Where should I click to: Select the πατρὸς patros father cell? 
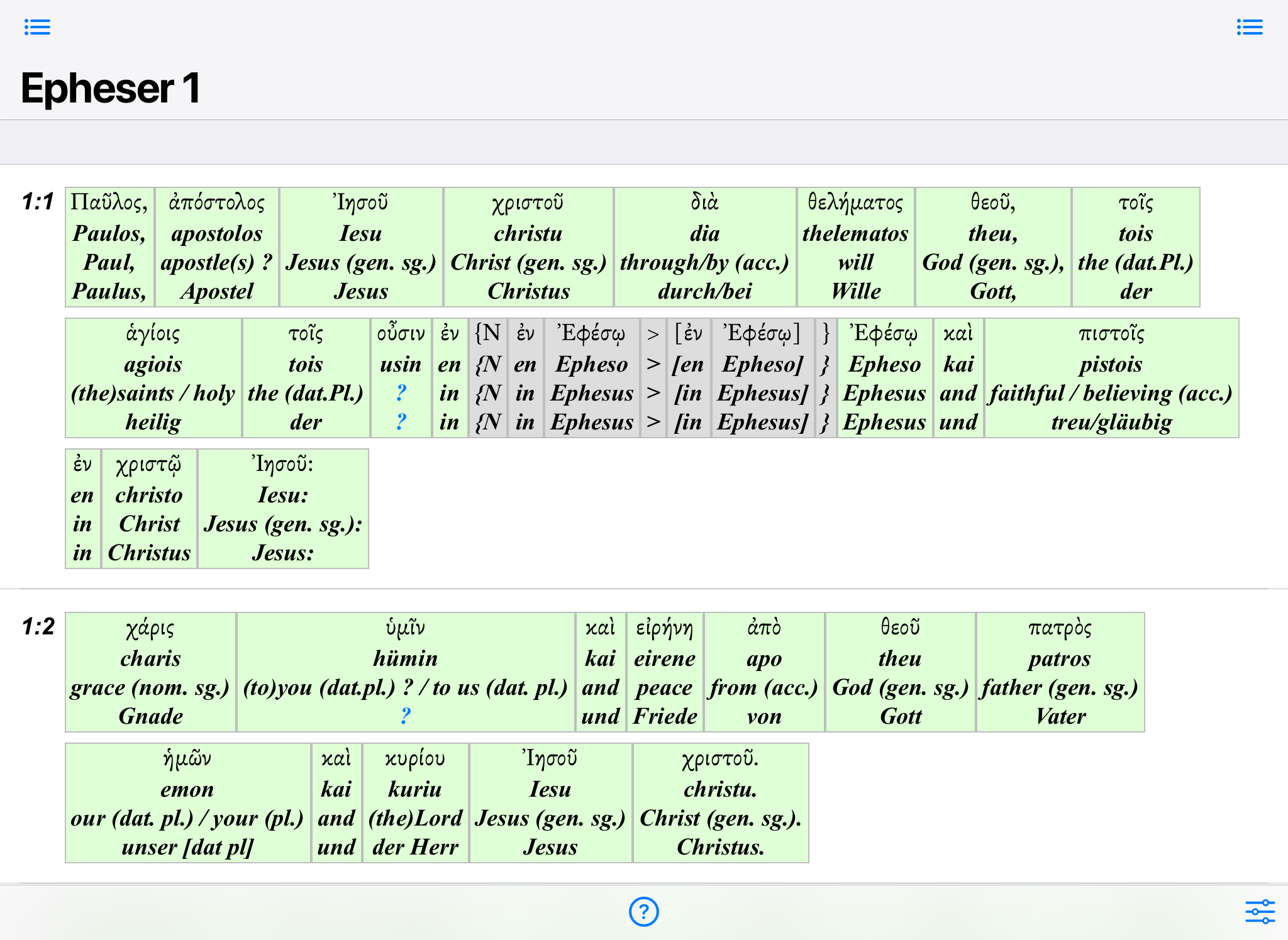1060,672
